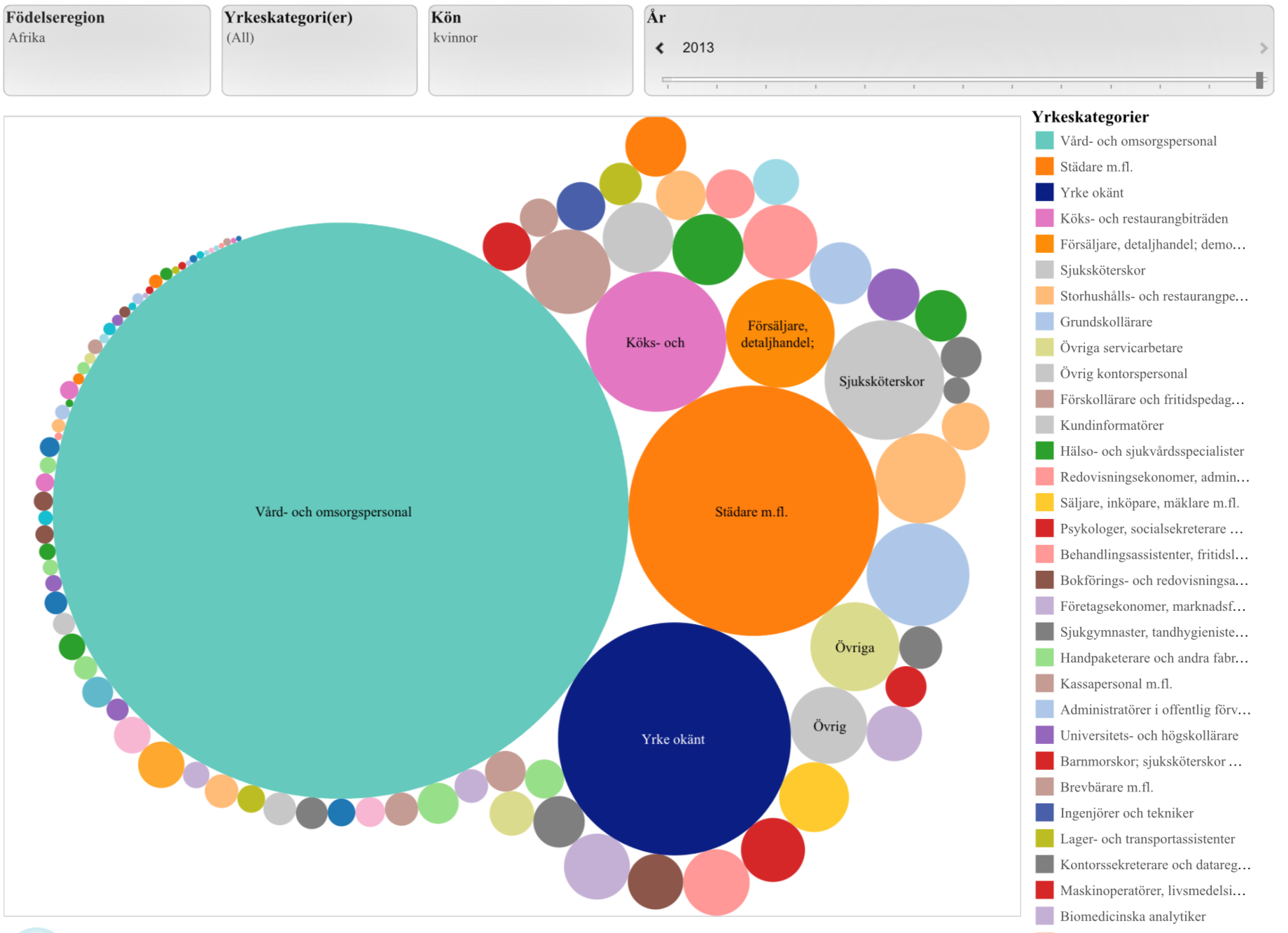
Task: Select Biomedicinska analytiker legend label
Action: (1133, 916)
